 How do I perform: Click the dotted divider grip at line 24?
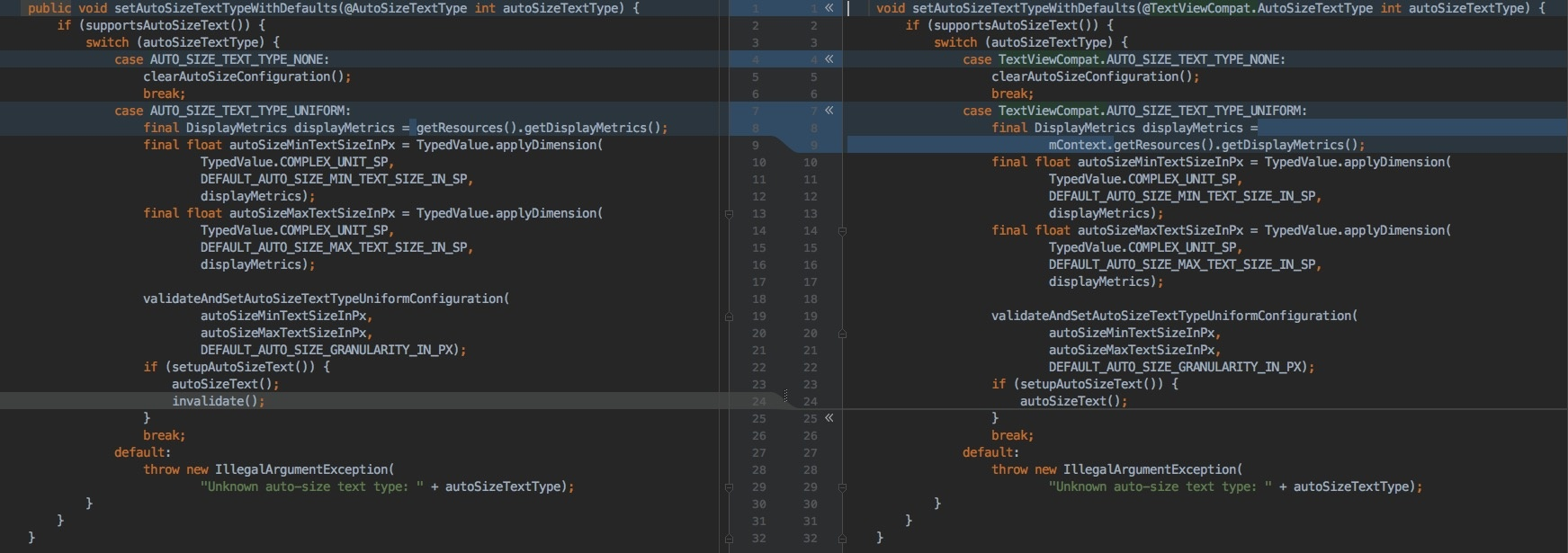(x=785, y=397)
